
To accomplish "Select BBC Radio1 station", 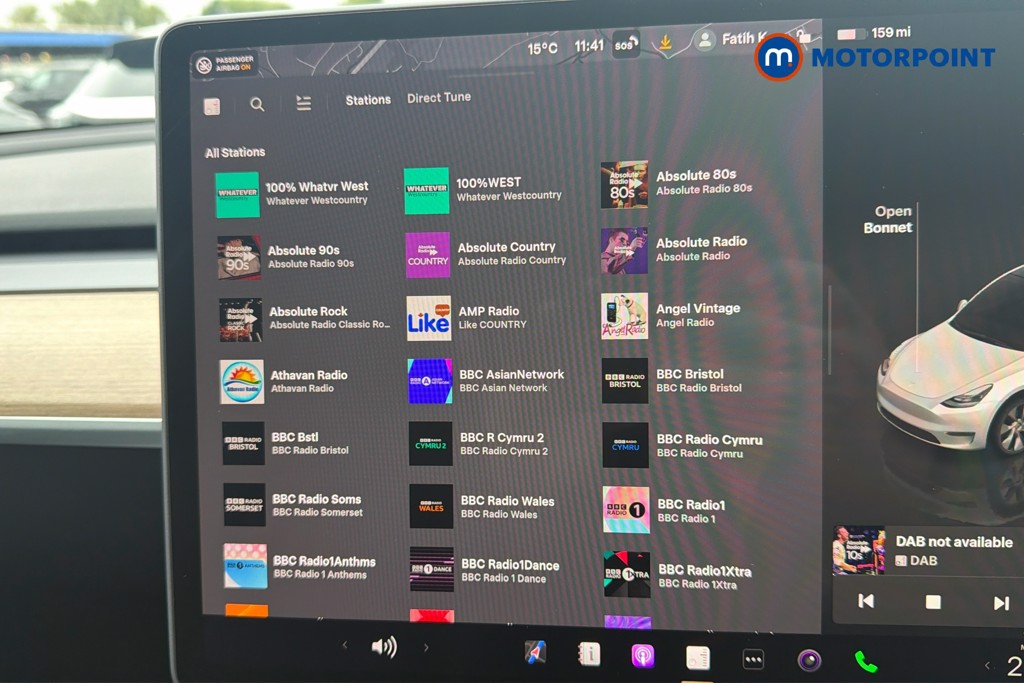I will coord(665,511).
